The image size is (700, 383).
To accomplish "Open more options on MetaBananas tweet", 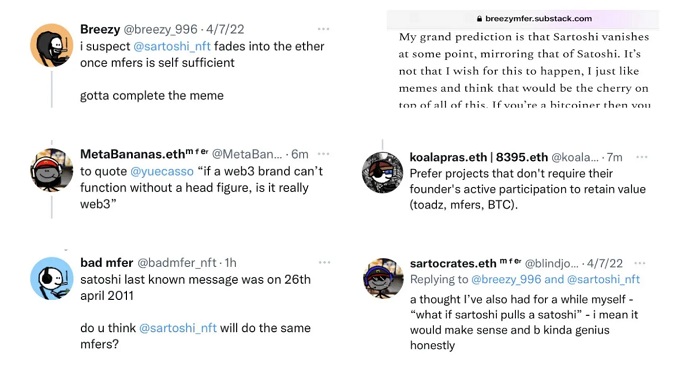I will click(323, 154).
